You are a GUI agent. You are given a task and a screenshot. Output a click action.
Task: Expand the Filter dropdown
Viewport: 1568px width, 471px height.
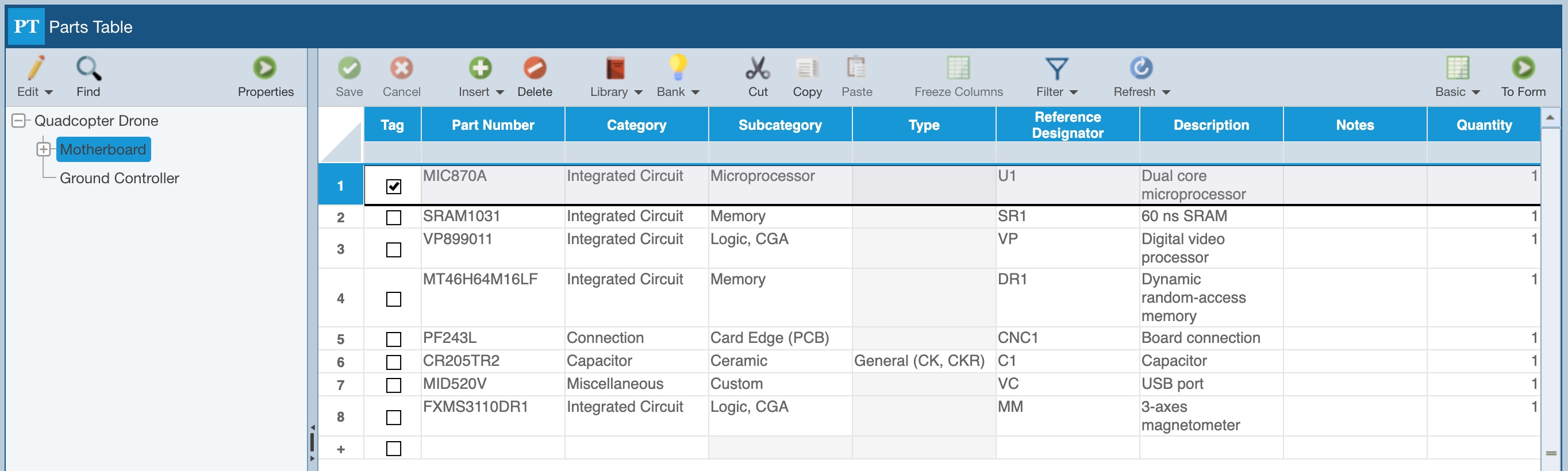[x=1073, y=92]
